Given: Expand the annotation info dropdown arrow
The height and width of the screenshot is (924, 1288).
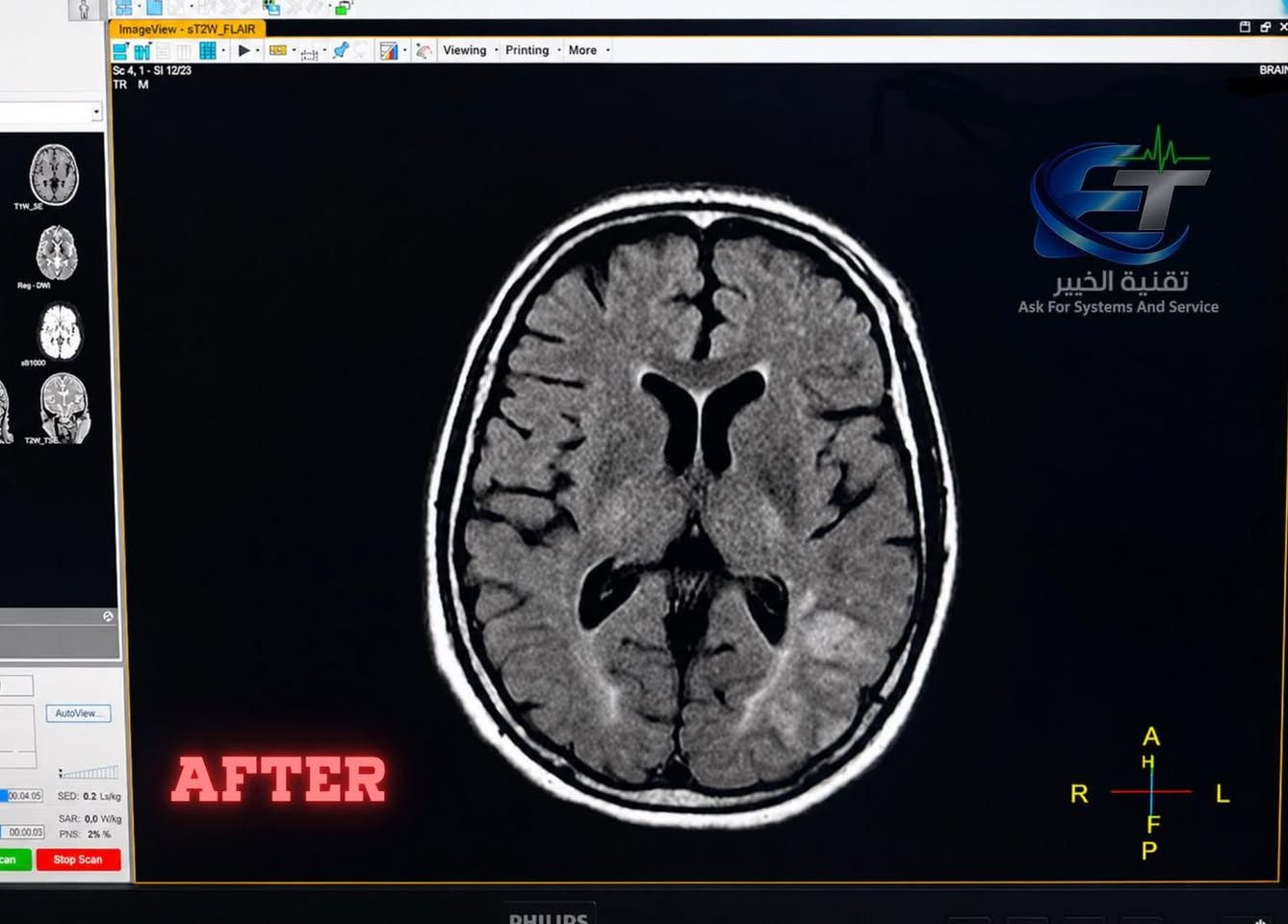Looking at the screenshot, I should [x=294, y=50].
